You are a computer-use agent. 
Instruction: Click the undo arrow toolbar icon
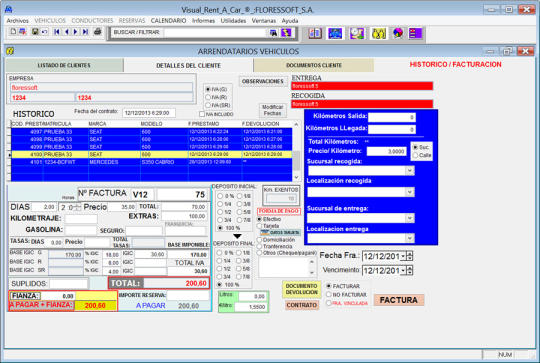[44, 32]
